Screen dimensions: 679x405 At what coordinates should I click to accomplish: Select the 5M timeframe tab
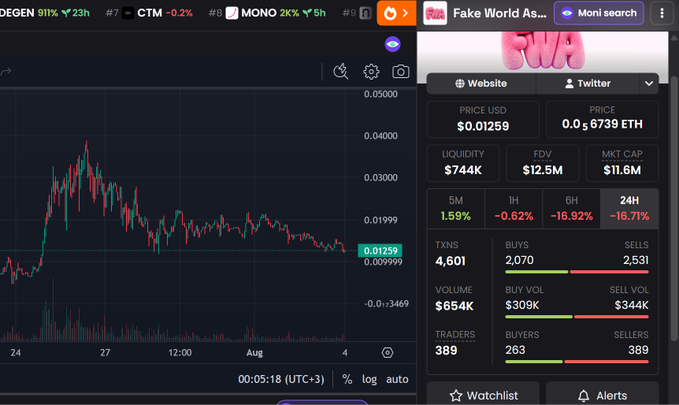456,208
